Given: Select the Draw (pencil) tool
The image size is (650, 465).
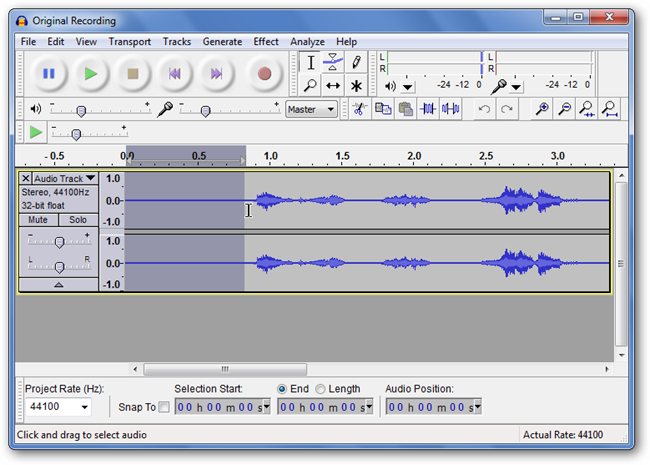Looking at the screenshot, I should (356, 63).
